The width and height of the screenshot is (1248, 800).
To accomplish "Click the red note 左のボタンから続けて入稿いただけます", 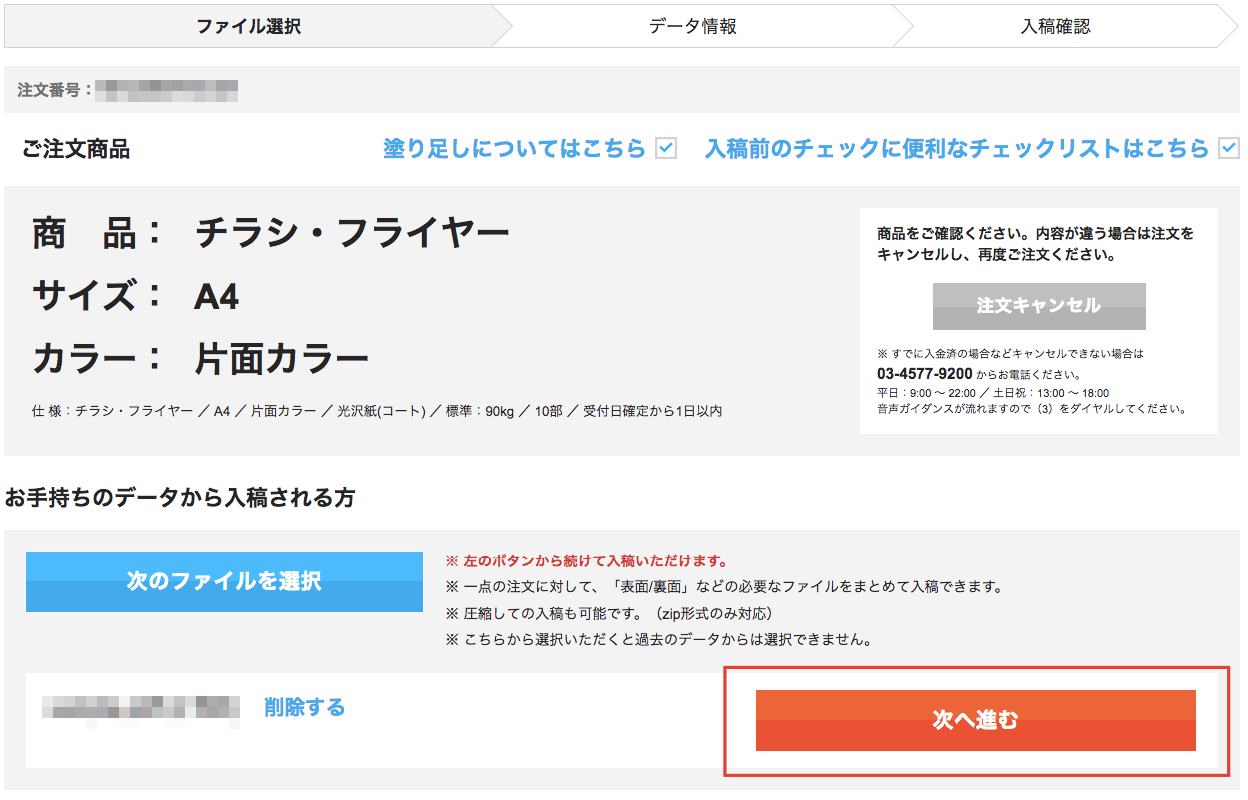I will (x=587, y=561).
